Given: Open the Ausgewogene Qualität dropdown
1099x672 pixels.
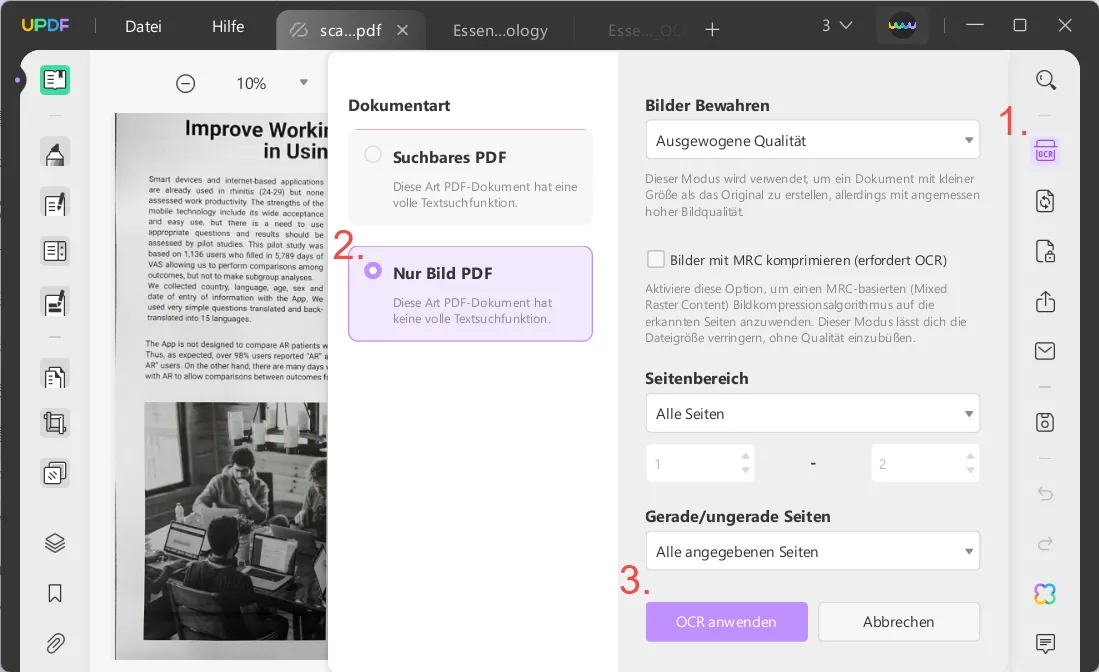Looking at the screenshot, I should point(812,139).
